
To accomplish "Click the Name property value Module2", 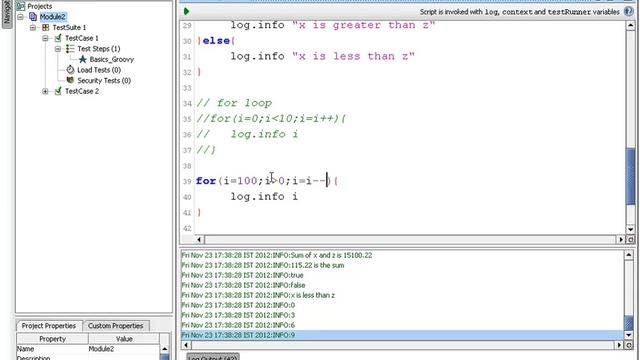I will point(124,349).
